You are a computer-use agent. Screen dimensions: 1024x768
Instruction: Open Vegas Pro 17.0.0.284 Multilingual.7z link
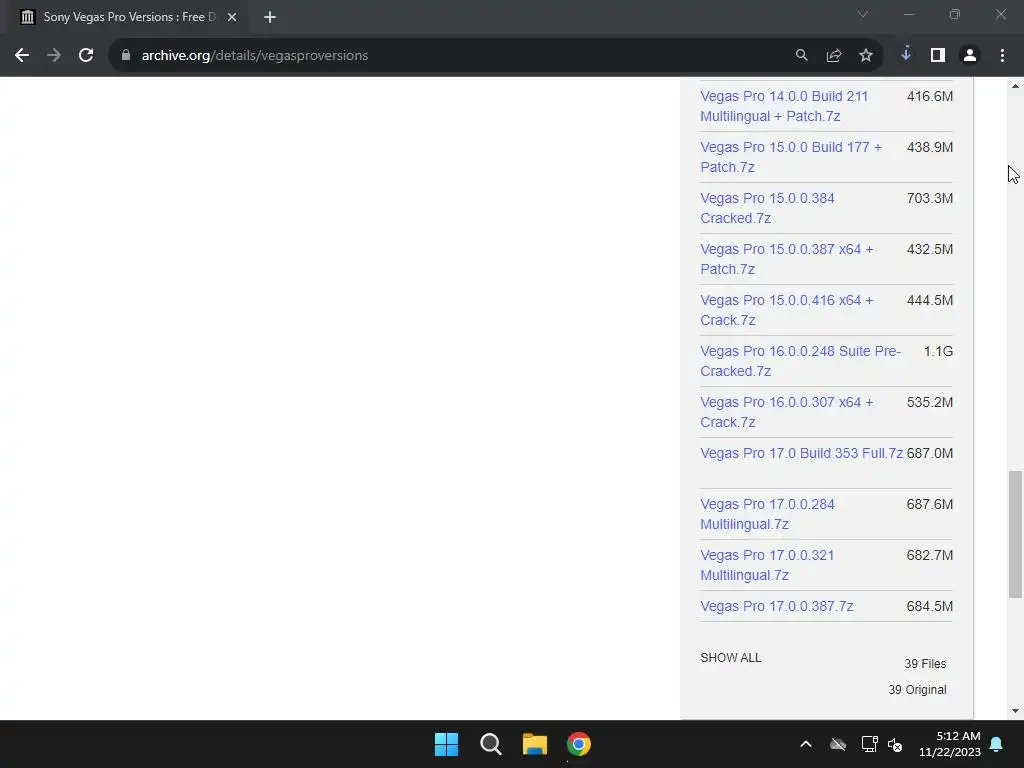767,514
